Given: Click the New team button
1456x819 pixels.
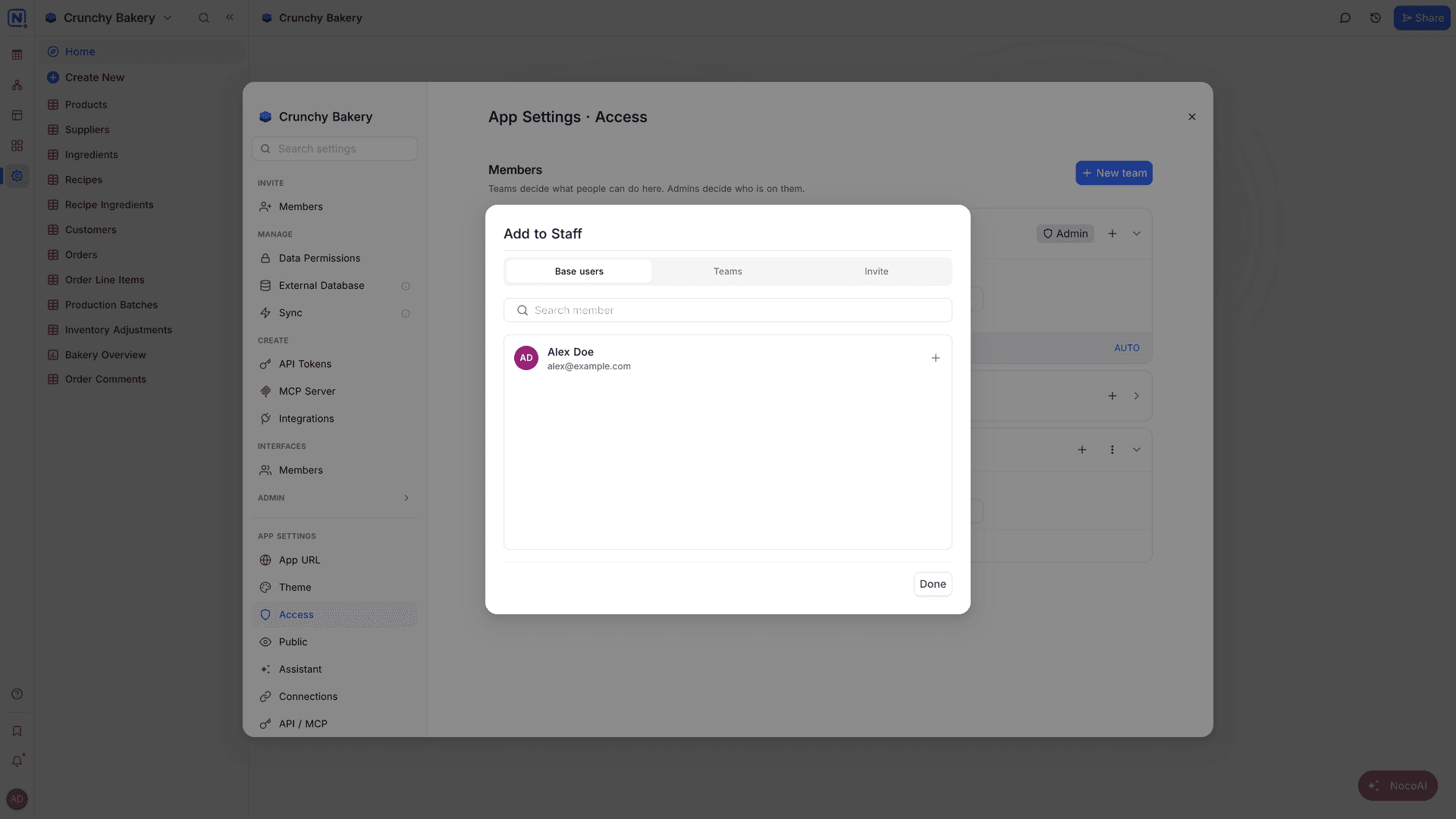Looking at the screenshot, I should (x=1113, y=173).
